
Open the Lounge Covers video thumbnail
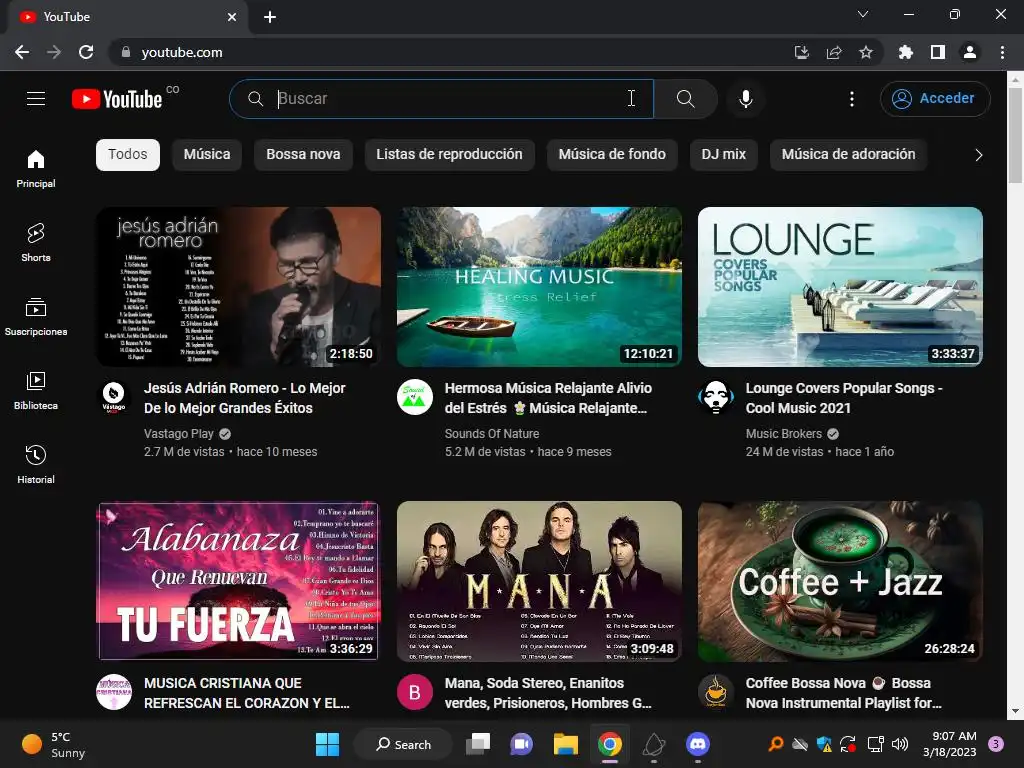coord(840,287)
